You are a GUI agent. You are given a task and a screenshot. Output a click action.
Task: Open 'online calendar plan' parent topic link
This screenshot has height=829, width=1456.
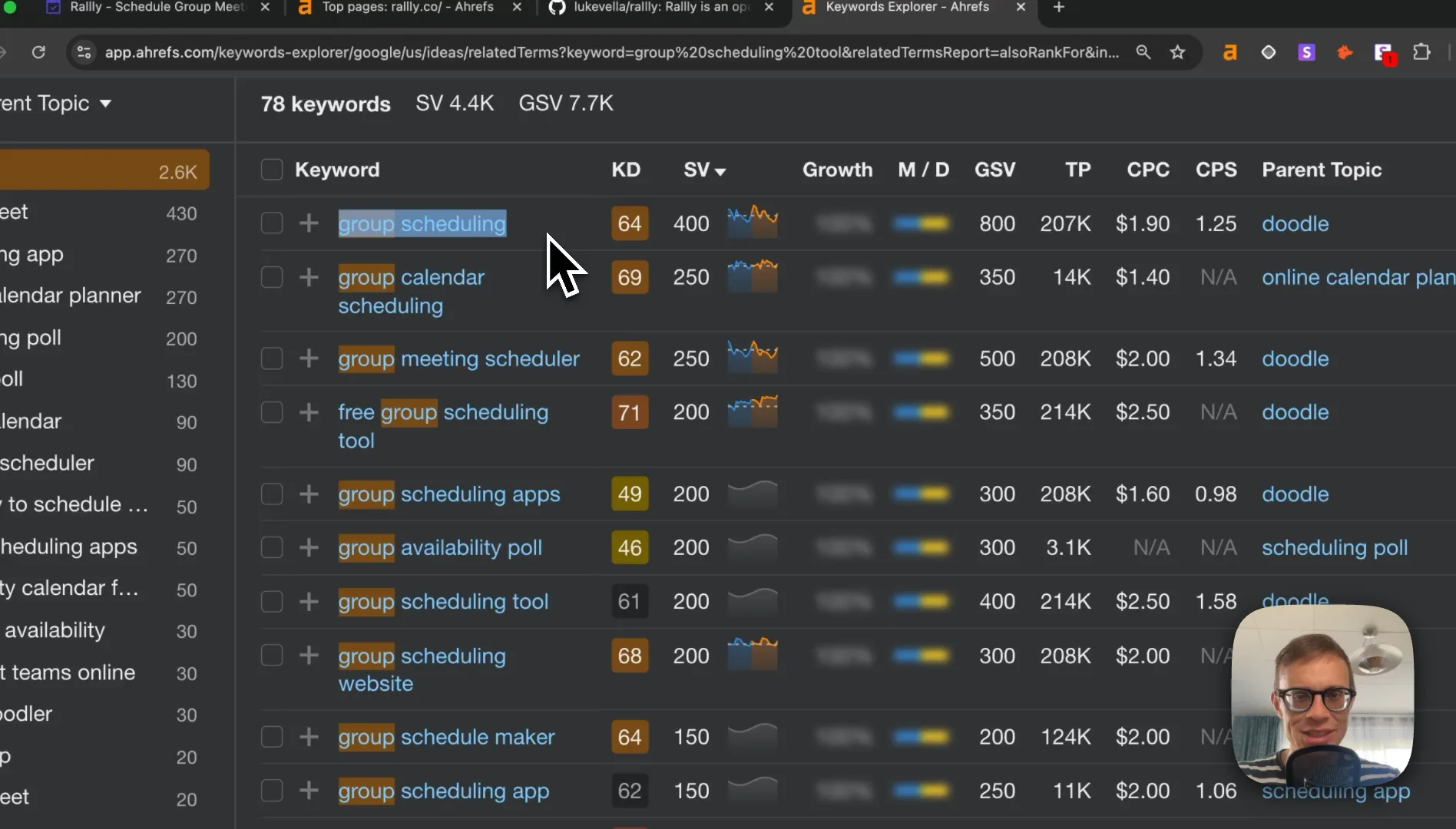[1358, 277]
